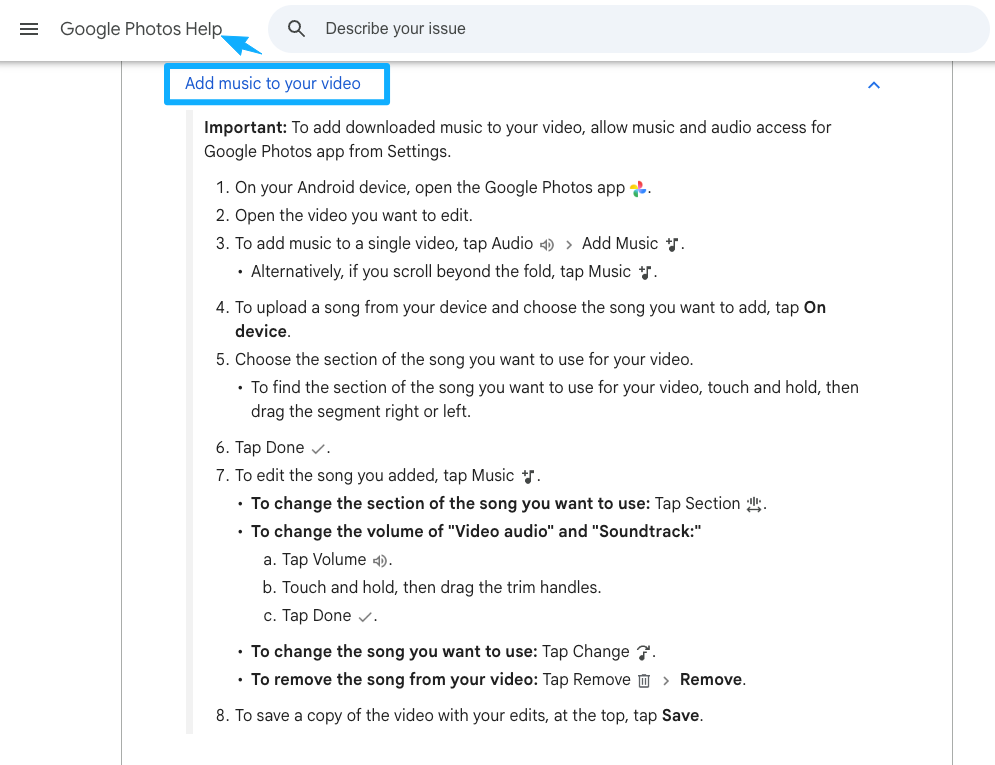
Task: Click the chevron between Audio and Add Music
Action: (x=569, y=245)
